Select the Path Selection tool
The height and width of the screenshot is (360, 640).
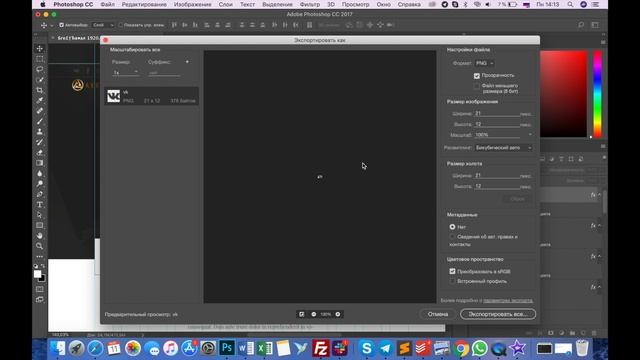[40, 215]
